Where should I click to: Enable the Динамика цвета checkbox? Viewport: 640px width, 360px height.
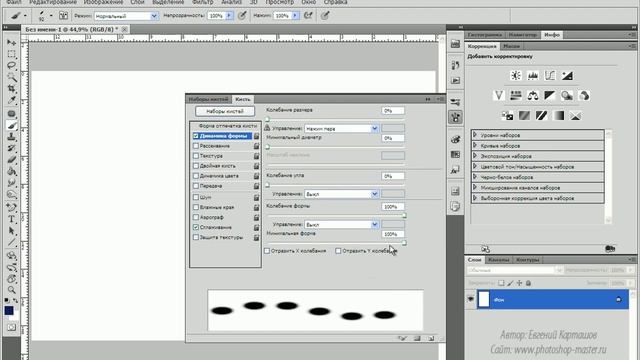[196, 176]
